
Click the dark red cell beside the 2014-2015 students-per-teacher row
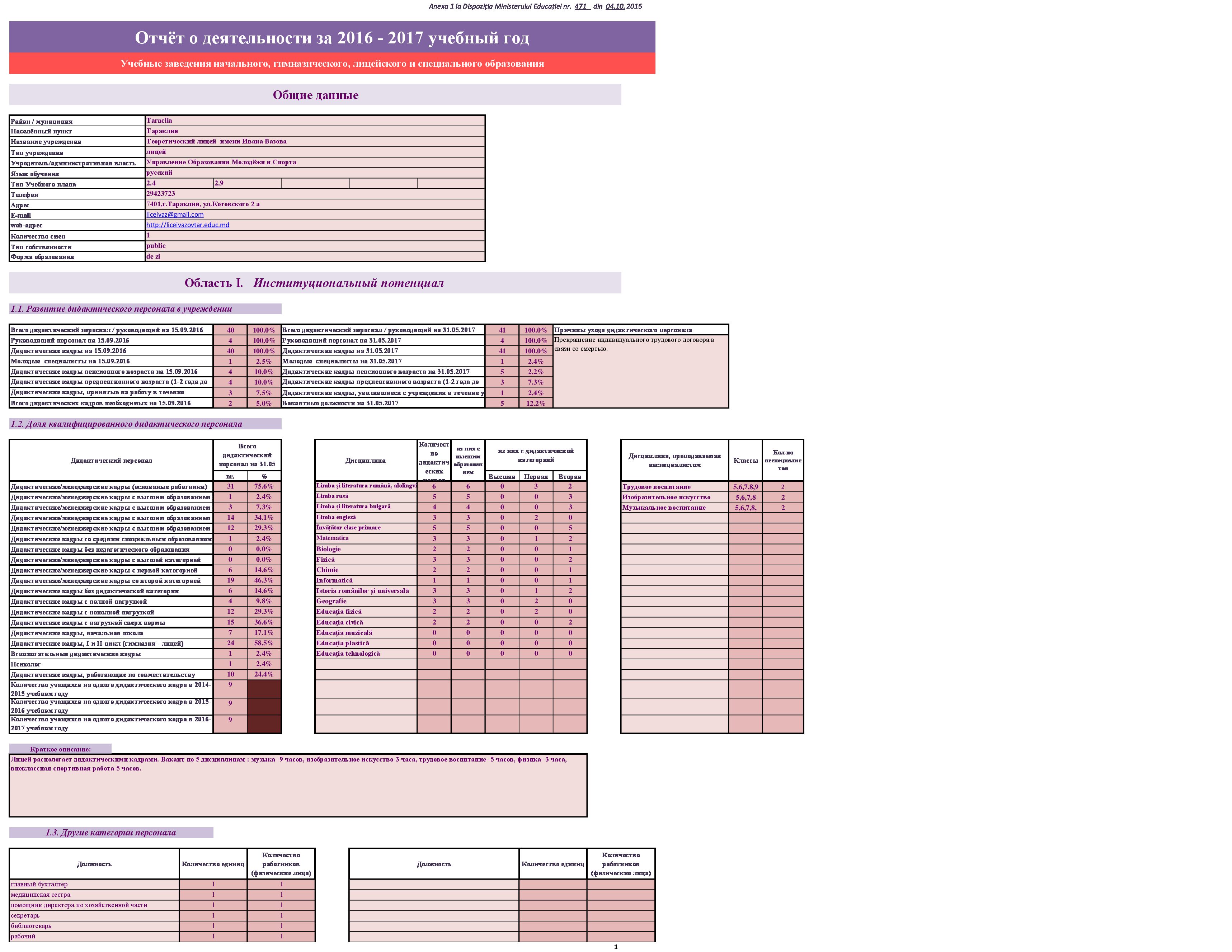pyautogui.click(x=264, y=689)
